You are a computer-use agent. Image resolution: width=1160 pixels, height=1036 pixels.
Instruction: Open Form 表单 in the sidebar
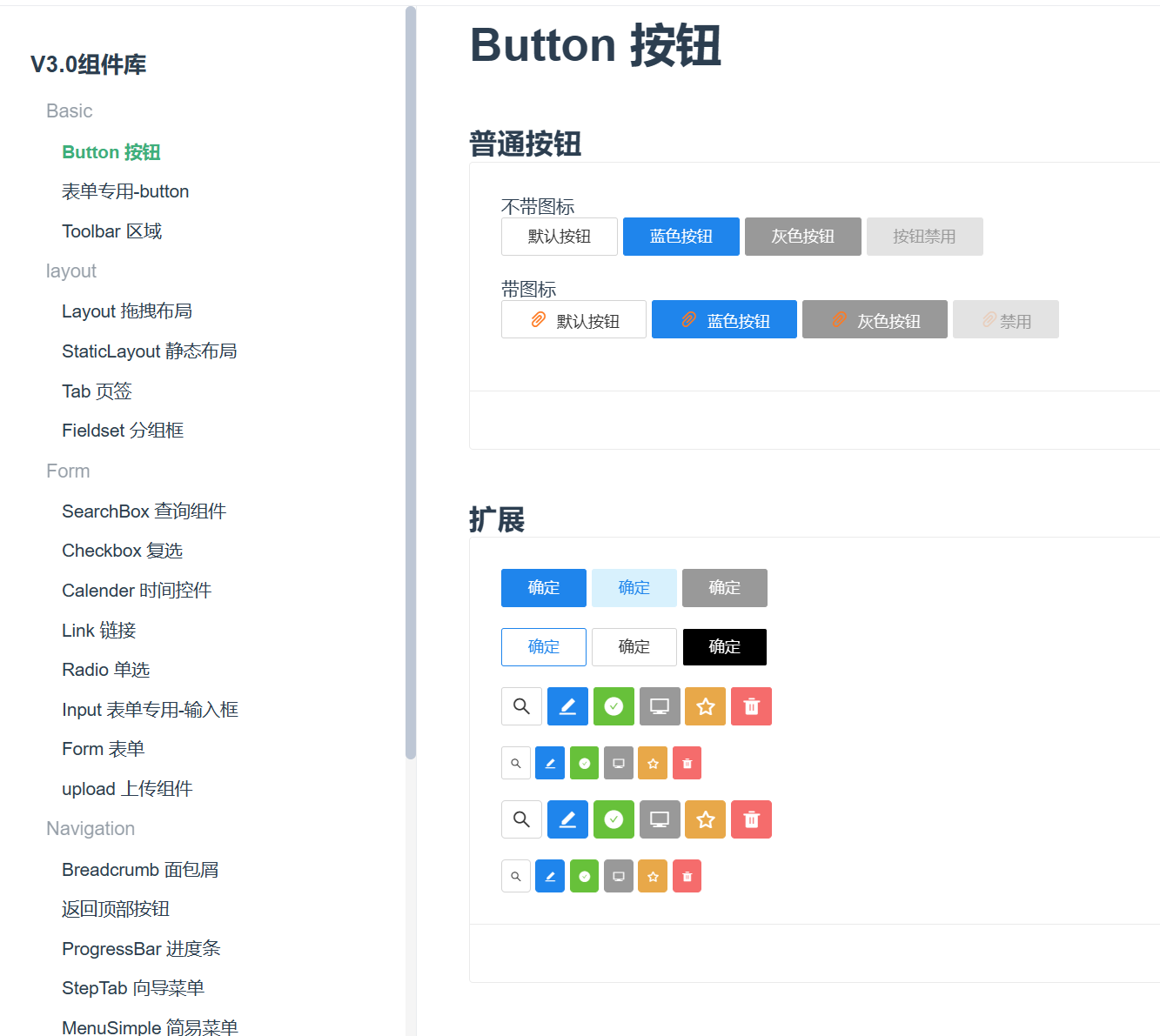point(104,749)
